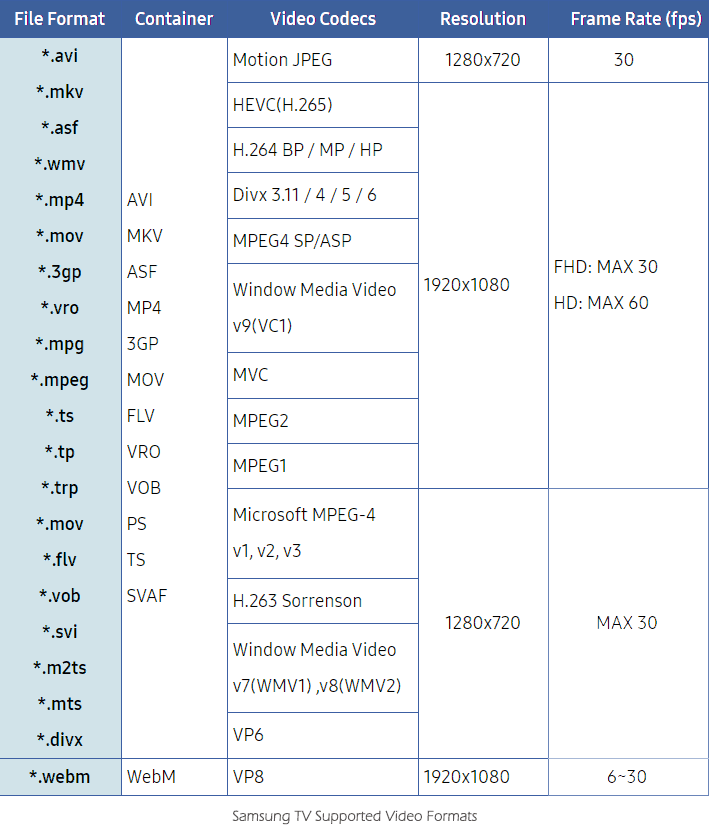Select the '*.3gp' file format entry
709x834 pixels.
pos(60,272)
